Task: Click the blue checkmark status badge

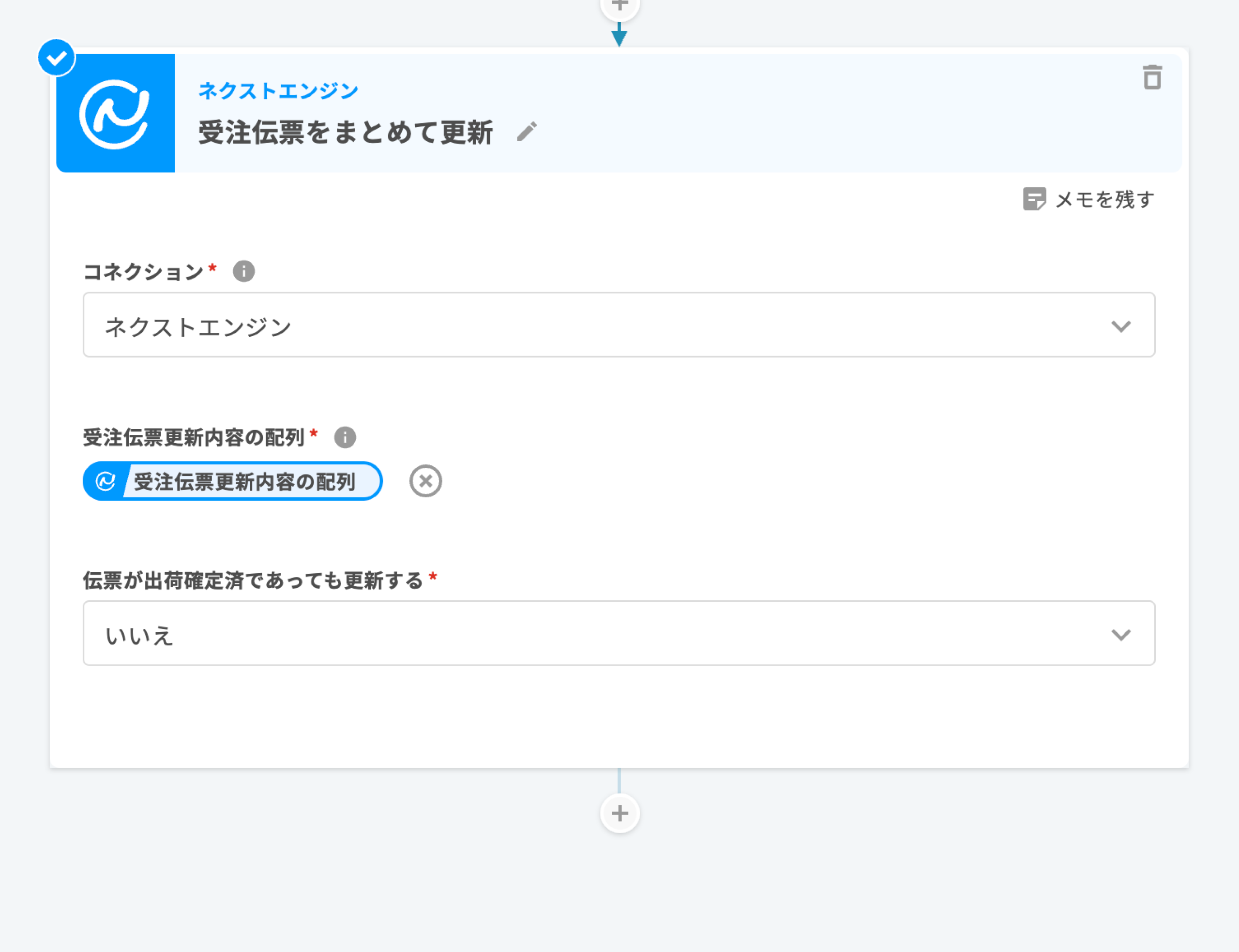Action: (x=56, y=58)
